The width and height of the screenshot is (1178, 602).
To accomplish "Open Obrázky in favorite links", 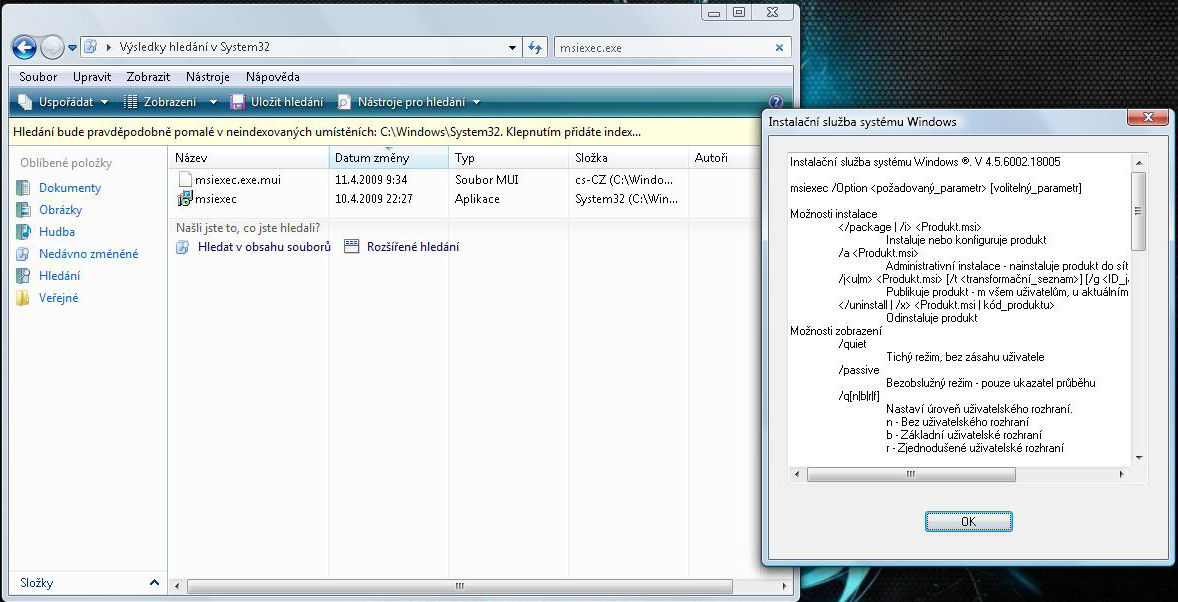I will tap(60, 210).
